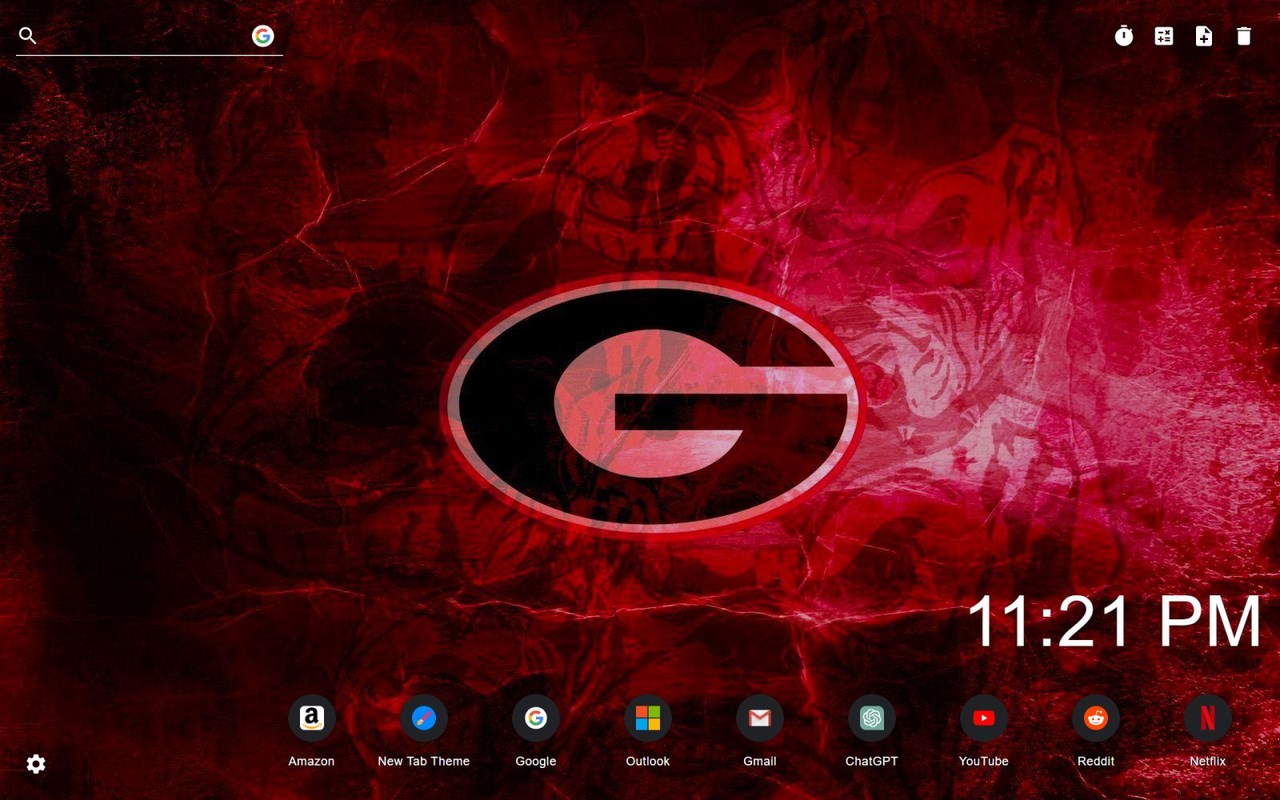Click the Reddit label text
Screen dimensions: 1280x800
coord(1096,761)
